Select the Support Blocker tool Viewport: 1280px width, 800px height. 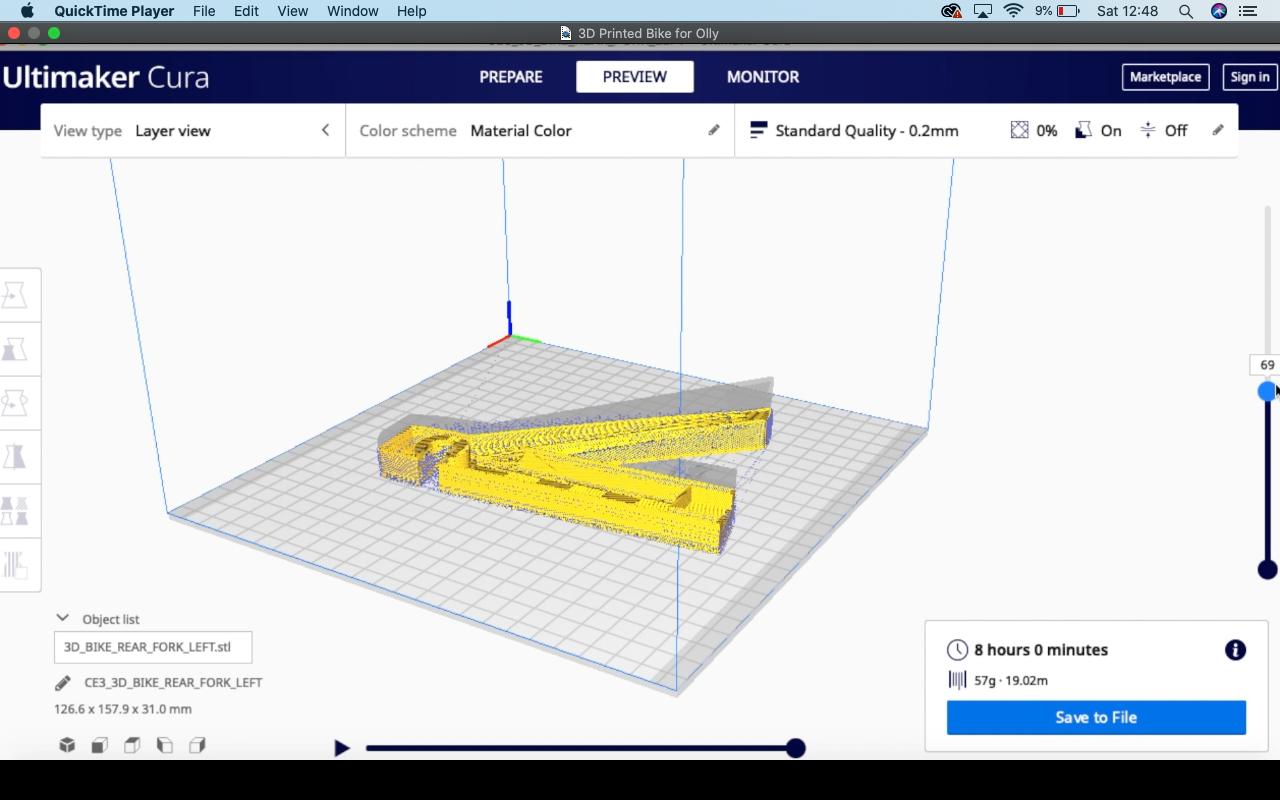[15, 565]
